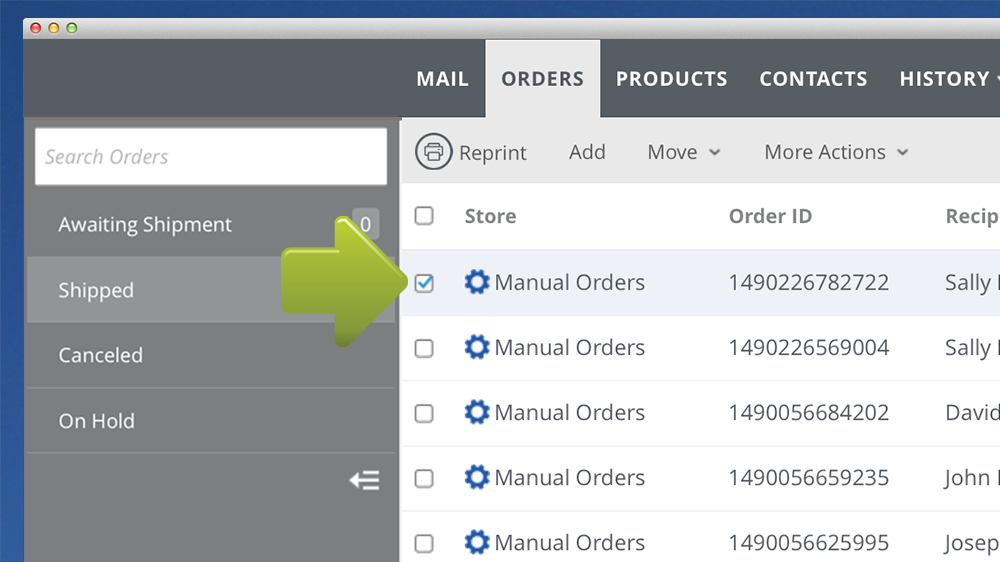The width and height of the screenshot is (1000, 562).
Task: Switch to the Products tab
Action: coord(671,79)
